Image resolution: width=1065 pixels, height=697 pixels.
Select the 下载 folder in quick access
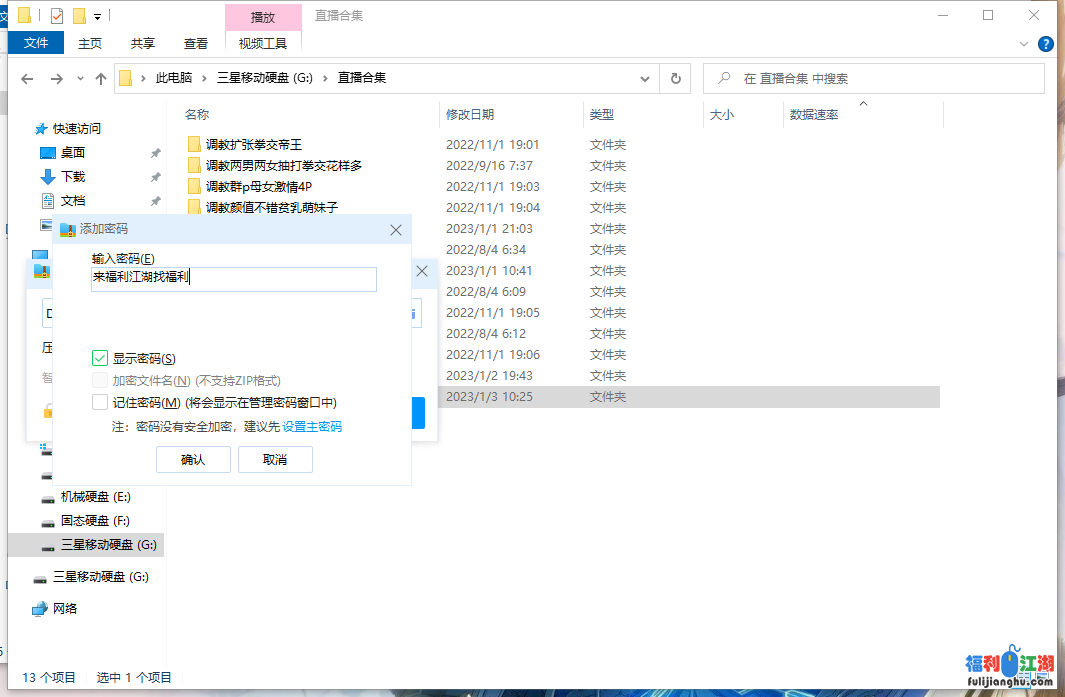72,176
